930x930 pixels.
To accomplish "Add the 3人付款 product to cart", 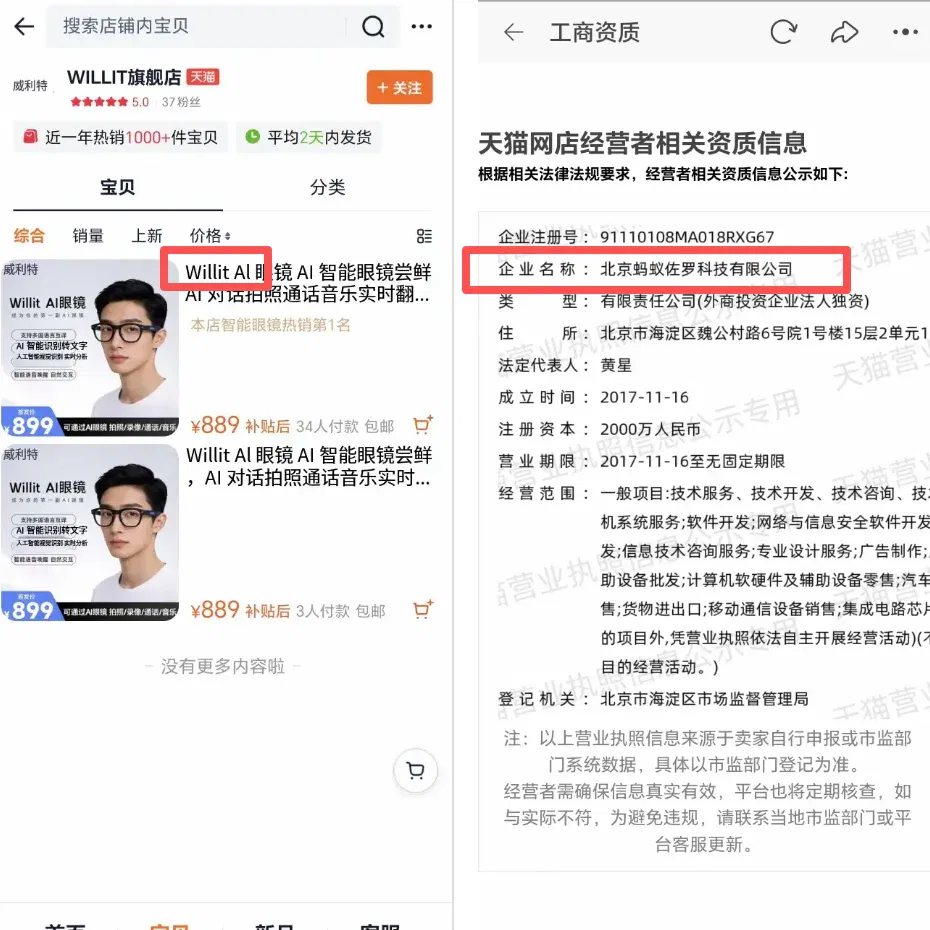I will pos(422,609).
